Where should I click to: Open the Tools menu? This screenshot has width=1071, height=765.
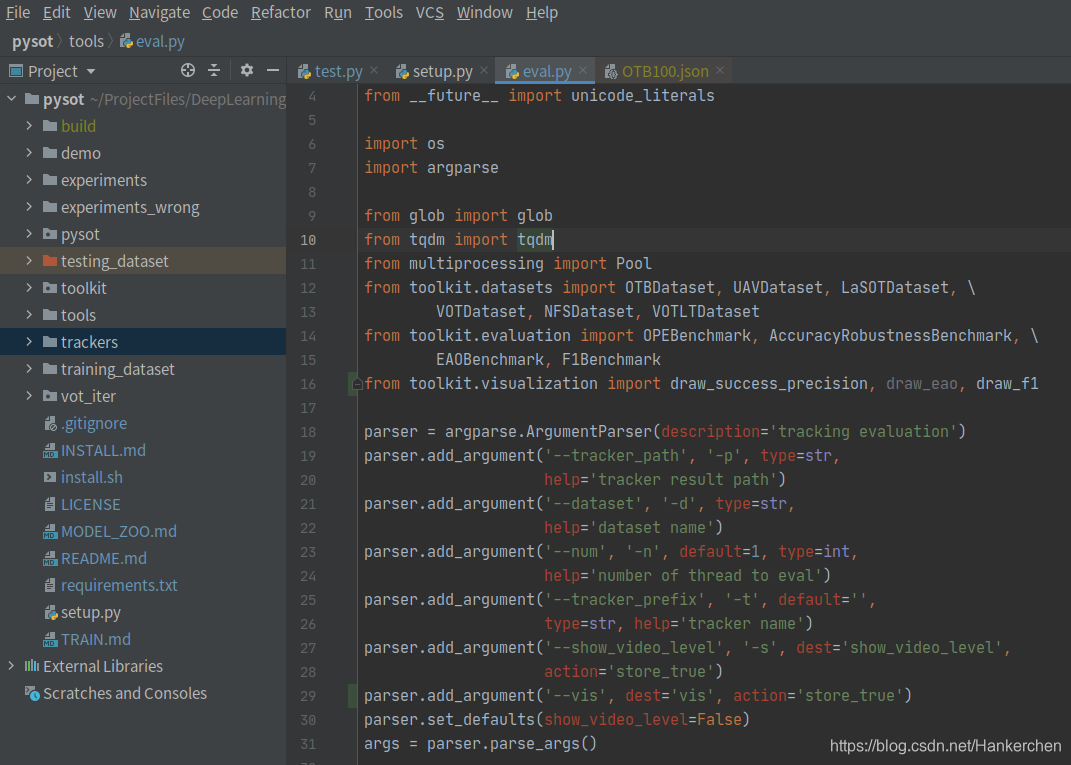(383, 12)
